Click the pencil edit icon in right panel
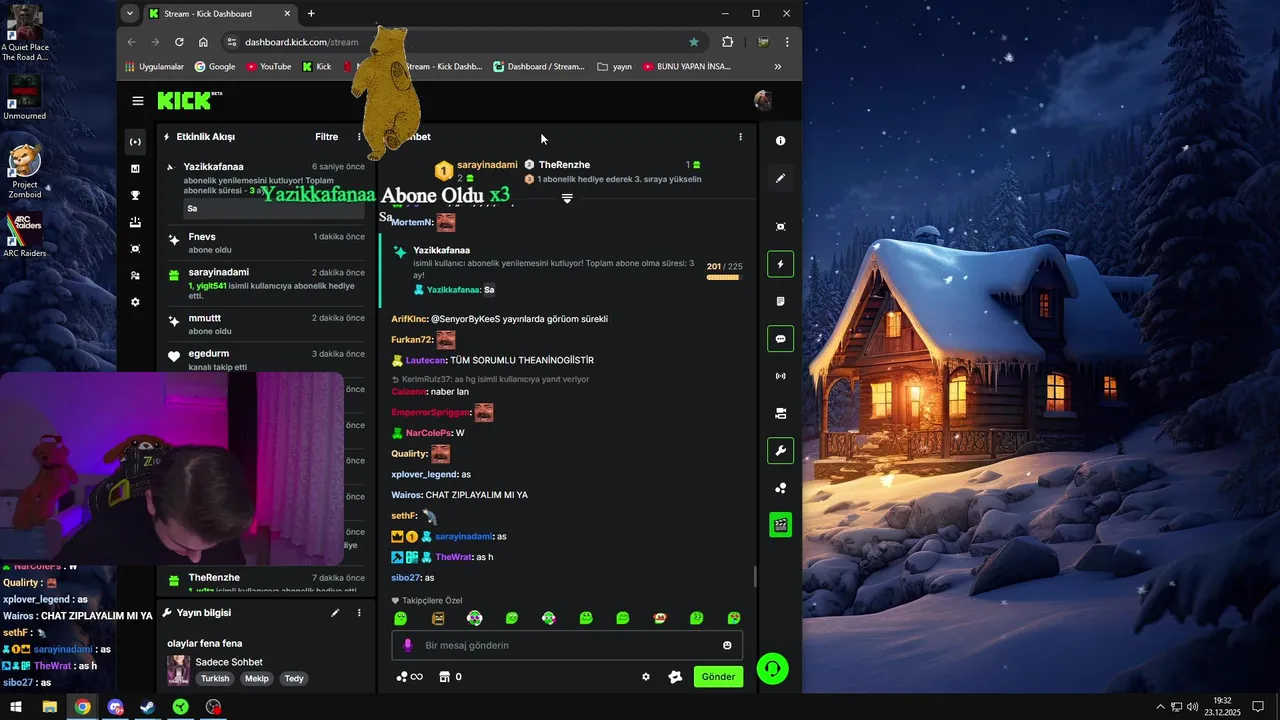This screenshot has height=720, width=1280. [781, 178]
